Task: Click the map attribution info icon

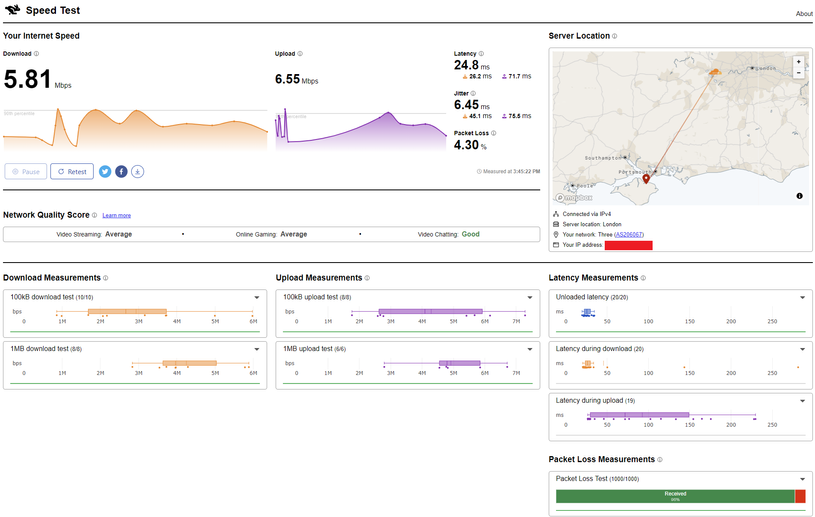Action: [x=799, y=196]
